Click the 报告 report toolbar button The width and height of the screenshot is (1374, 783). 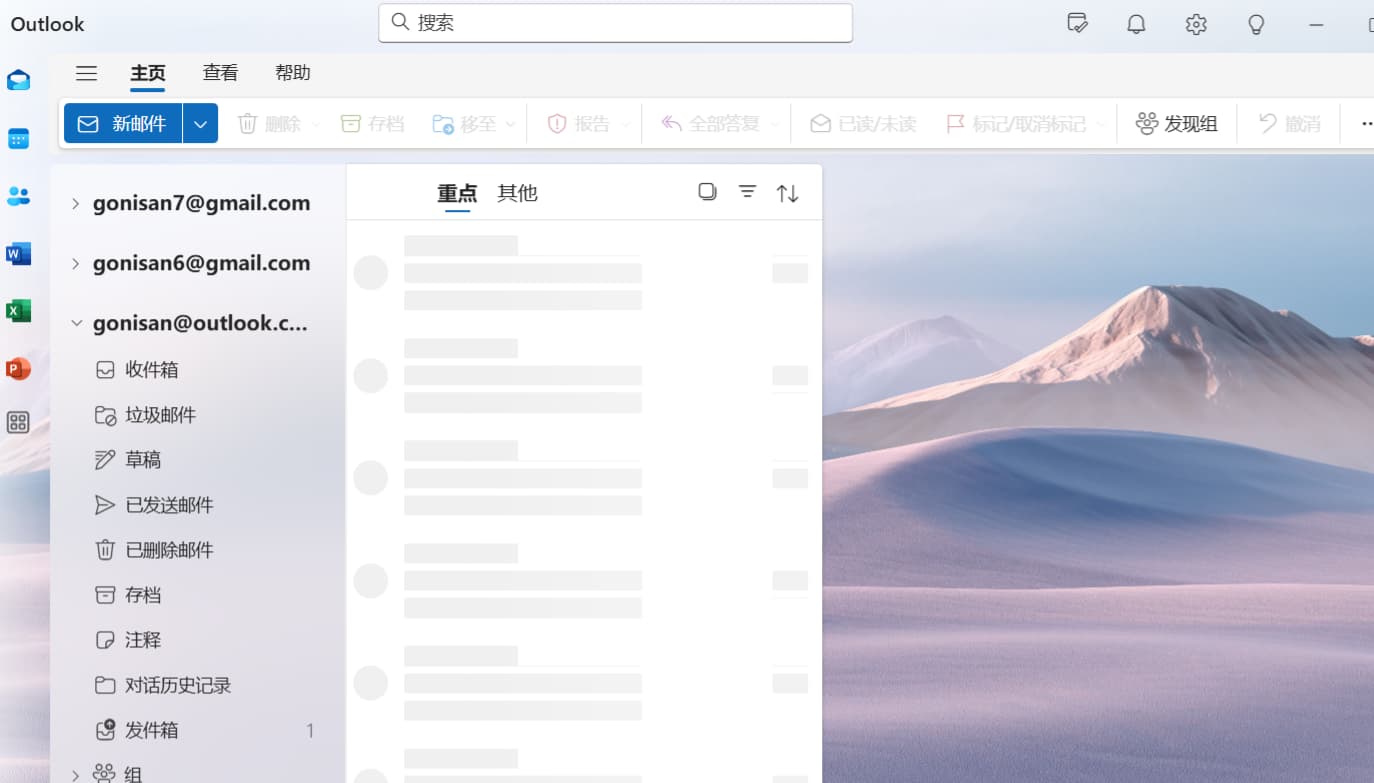pyautogui.click(x=578, y=124)
